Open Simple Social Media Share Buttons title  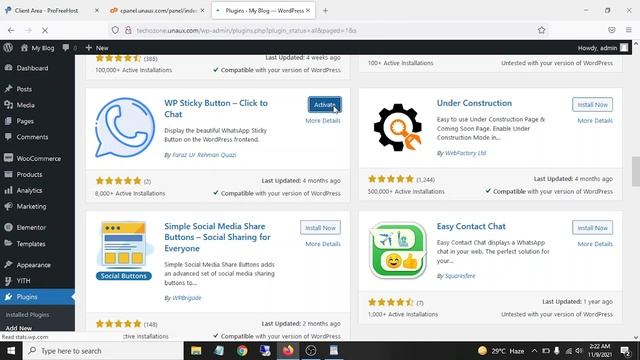pyautogui.click(x=217, y=237)
